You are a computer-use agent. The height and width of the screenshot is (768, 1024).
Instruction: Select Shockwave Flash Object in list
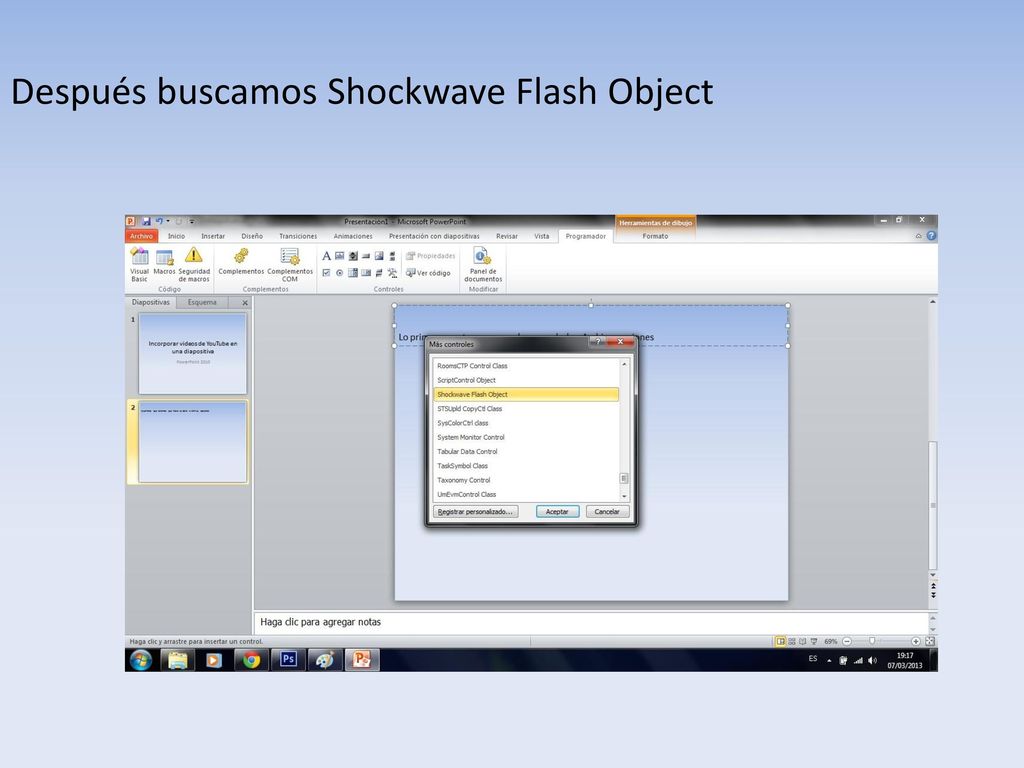pos(526,394)
